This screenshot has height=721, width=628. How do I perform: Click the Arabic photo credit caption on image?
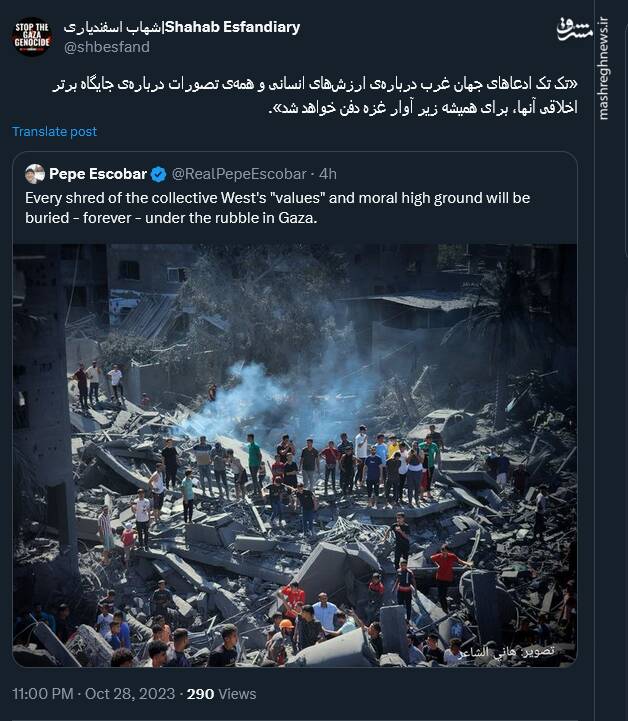506,651
